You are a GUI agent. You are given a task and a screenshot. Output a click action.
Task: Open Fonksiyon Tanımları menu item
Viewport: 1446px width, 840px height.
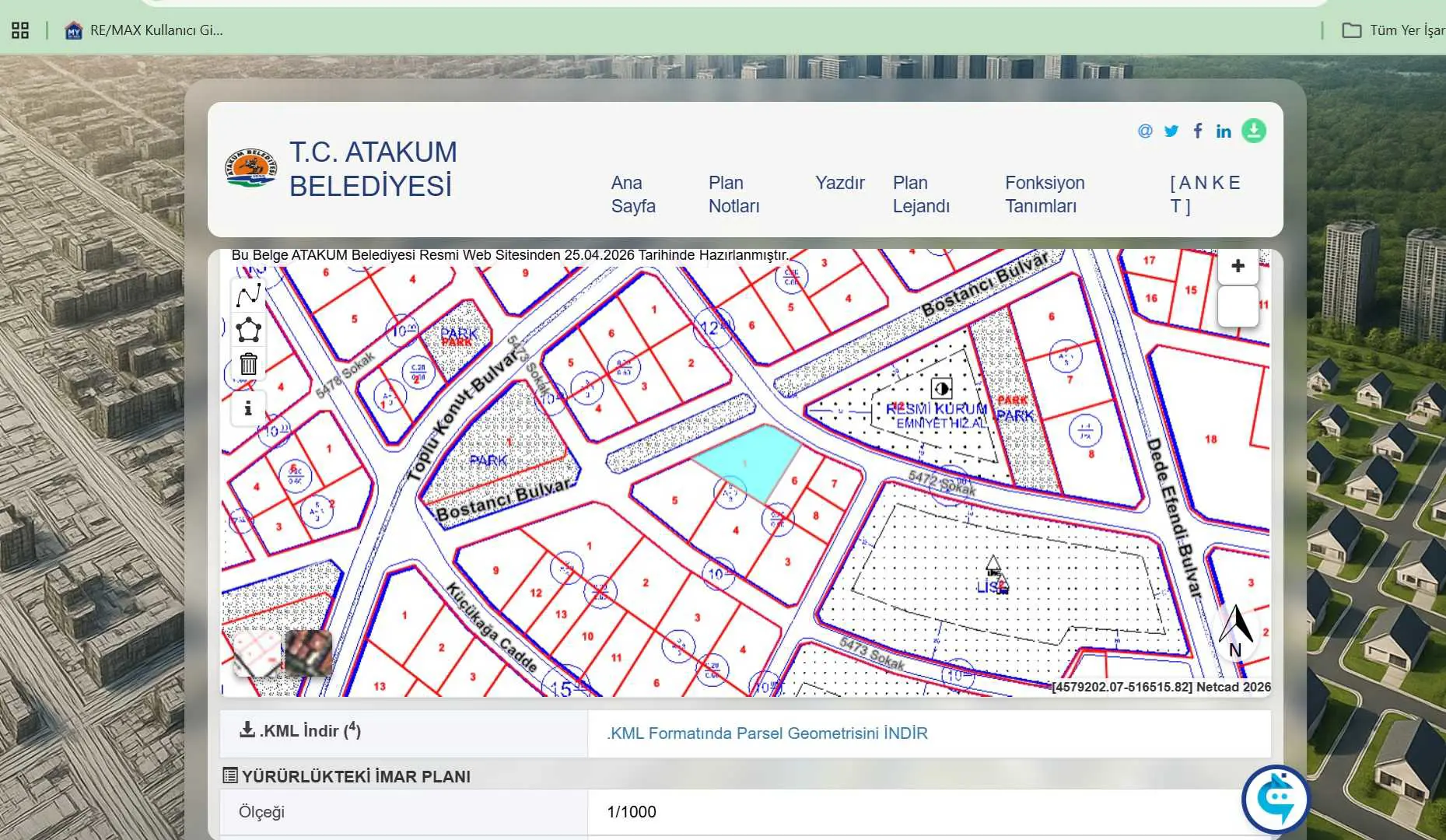click(x=1045, y=194)
